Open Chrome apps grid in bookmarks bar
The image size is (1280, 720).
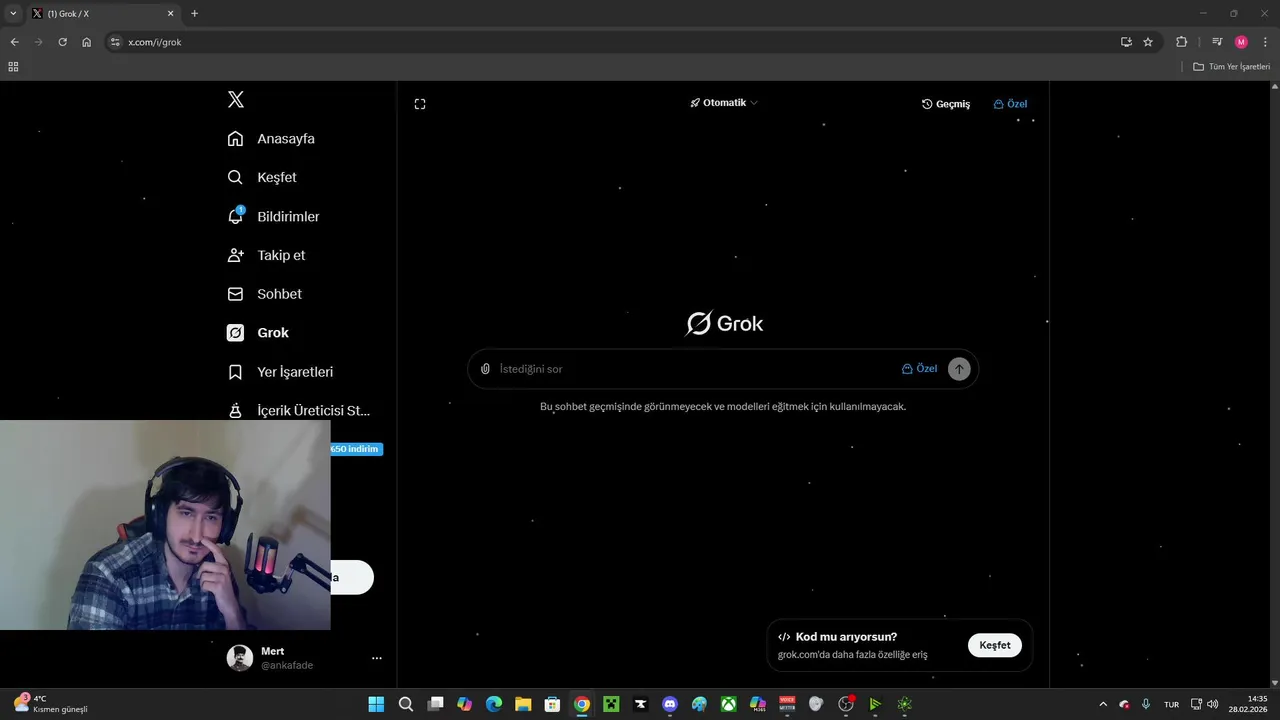[x=13, y=67]
